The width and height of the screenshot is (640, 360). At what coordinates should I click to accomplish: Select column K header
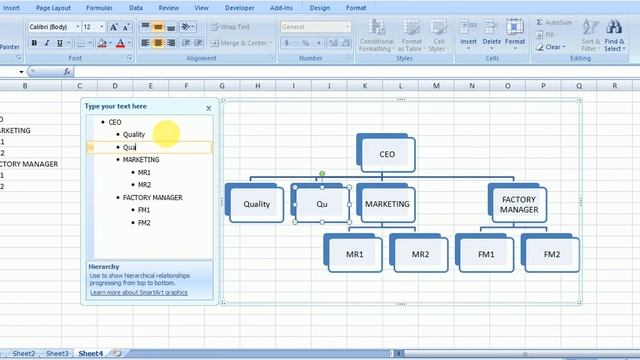pyautogui.click(x=364, y=86)
